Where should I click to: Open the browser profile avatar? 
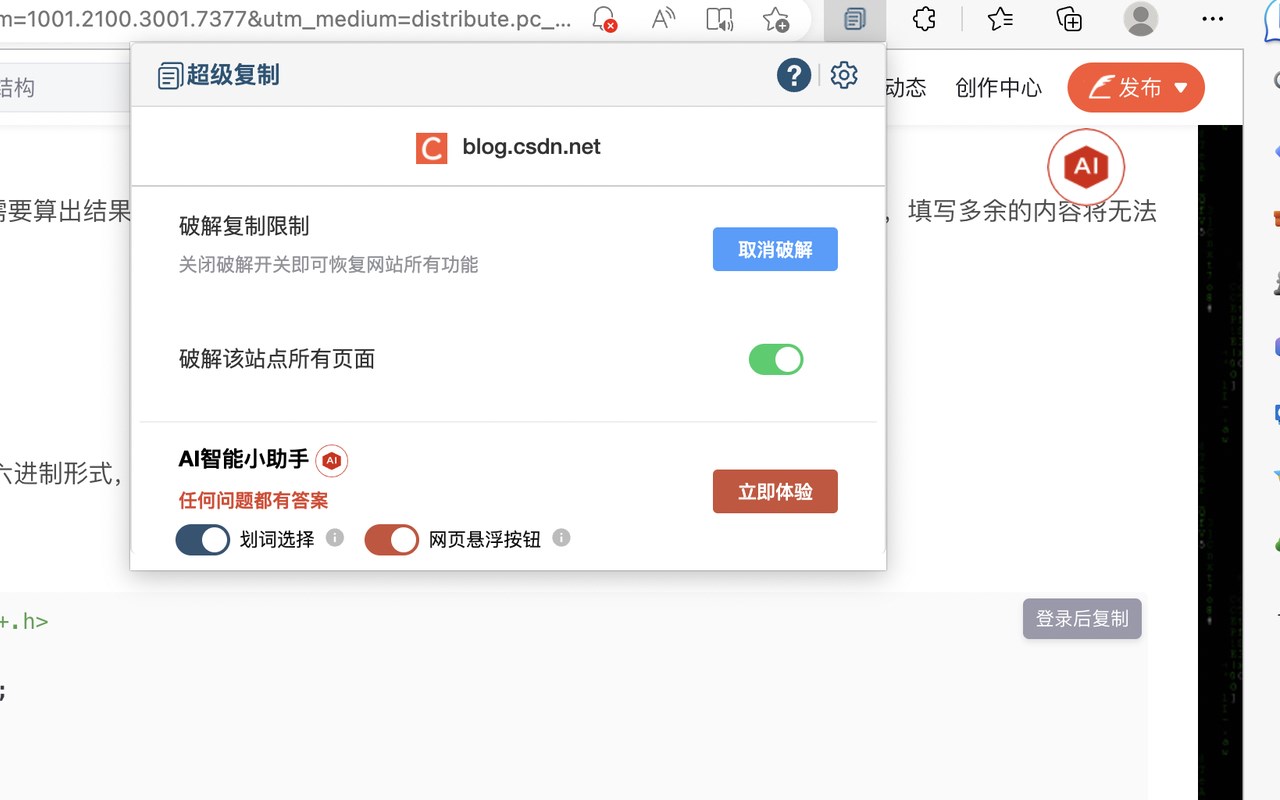click(x=1140, y=19)
